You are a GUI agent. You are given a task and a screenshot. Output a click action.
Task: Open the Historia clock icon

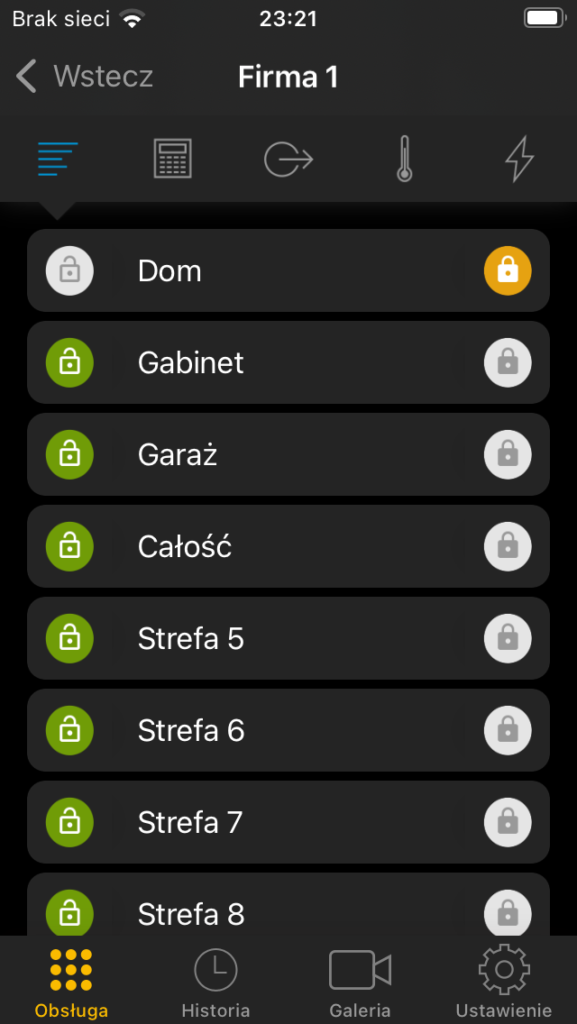pyautogui.click(x=215, y=970)
